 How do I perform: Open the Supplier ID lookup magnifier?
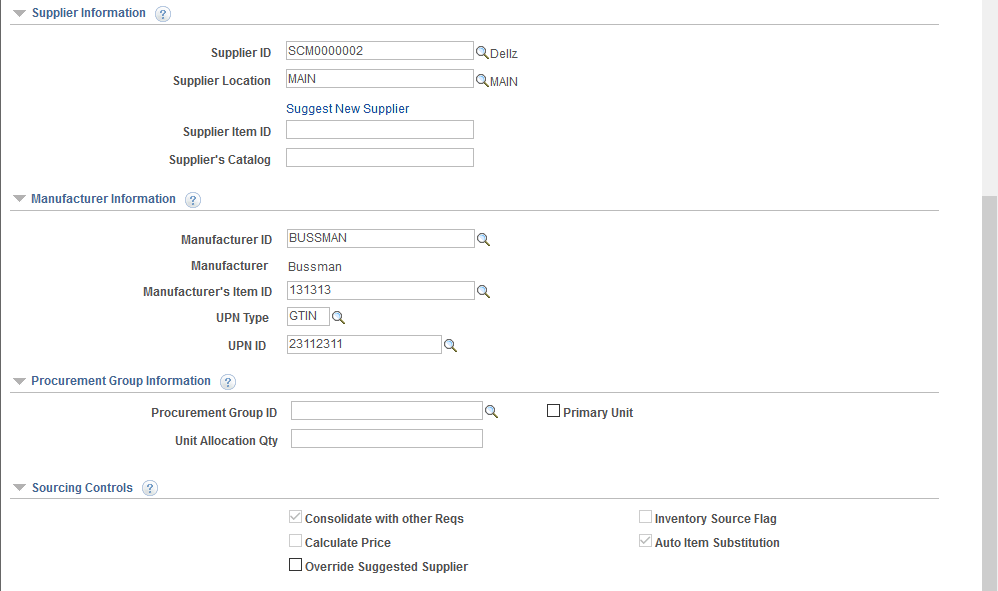point(482,51)
